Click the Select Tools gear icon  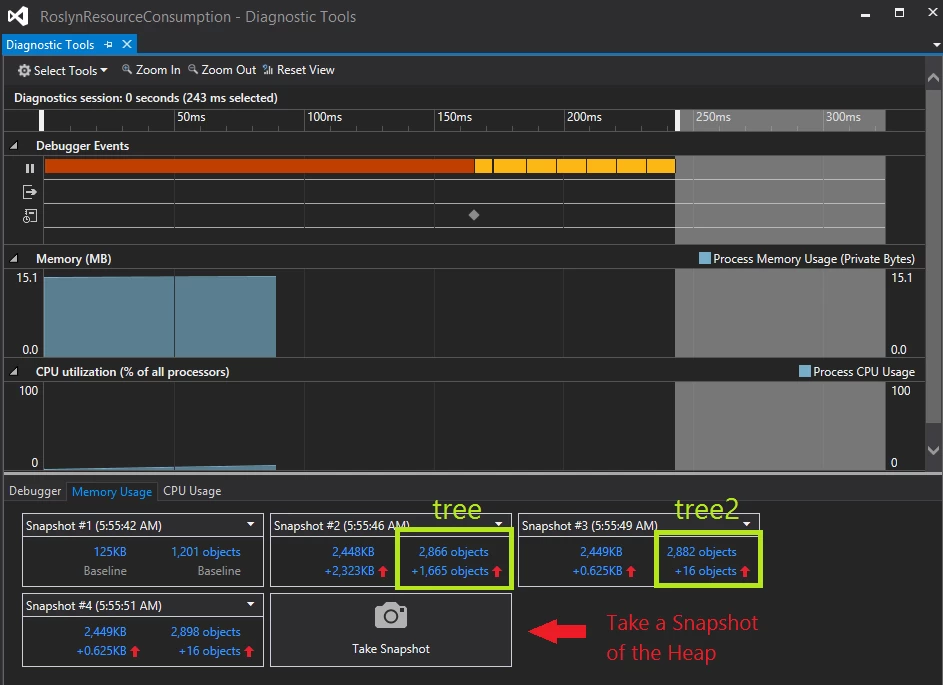pyautogui.click(x=24, y=70)
